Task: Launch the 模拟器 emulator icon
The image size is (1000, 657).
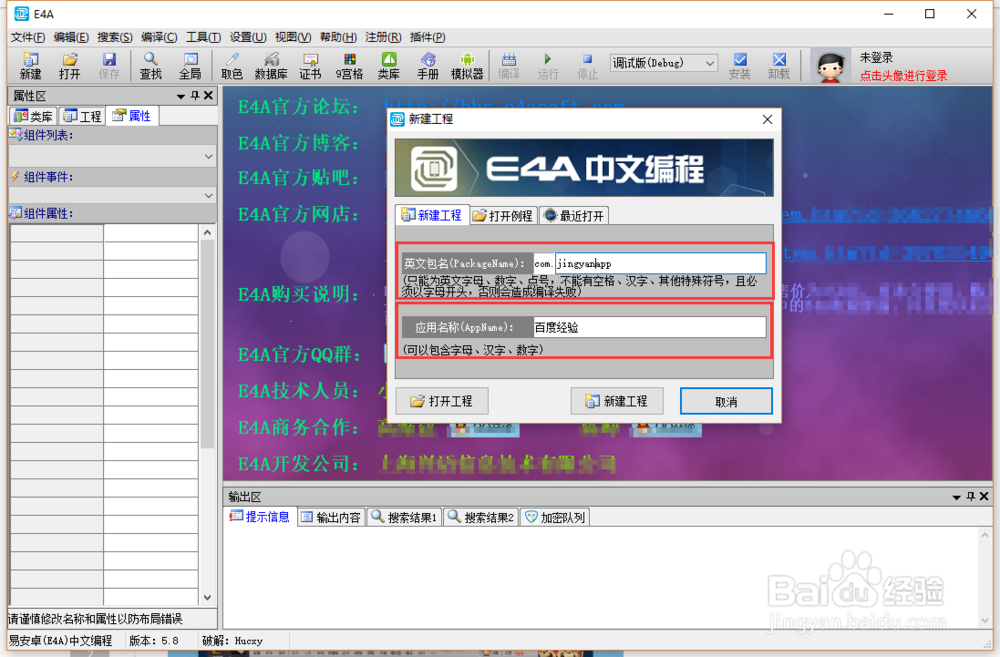Action: [x=467, y=64]
